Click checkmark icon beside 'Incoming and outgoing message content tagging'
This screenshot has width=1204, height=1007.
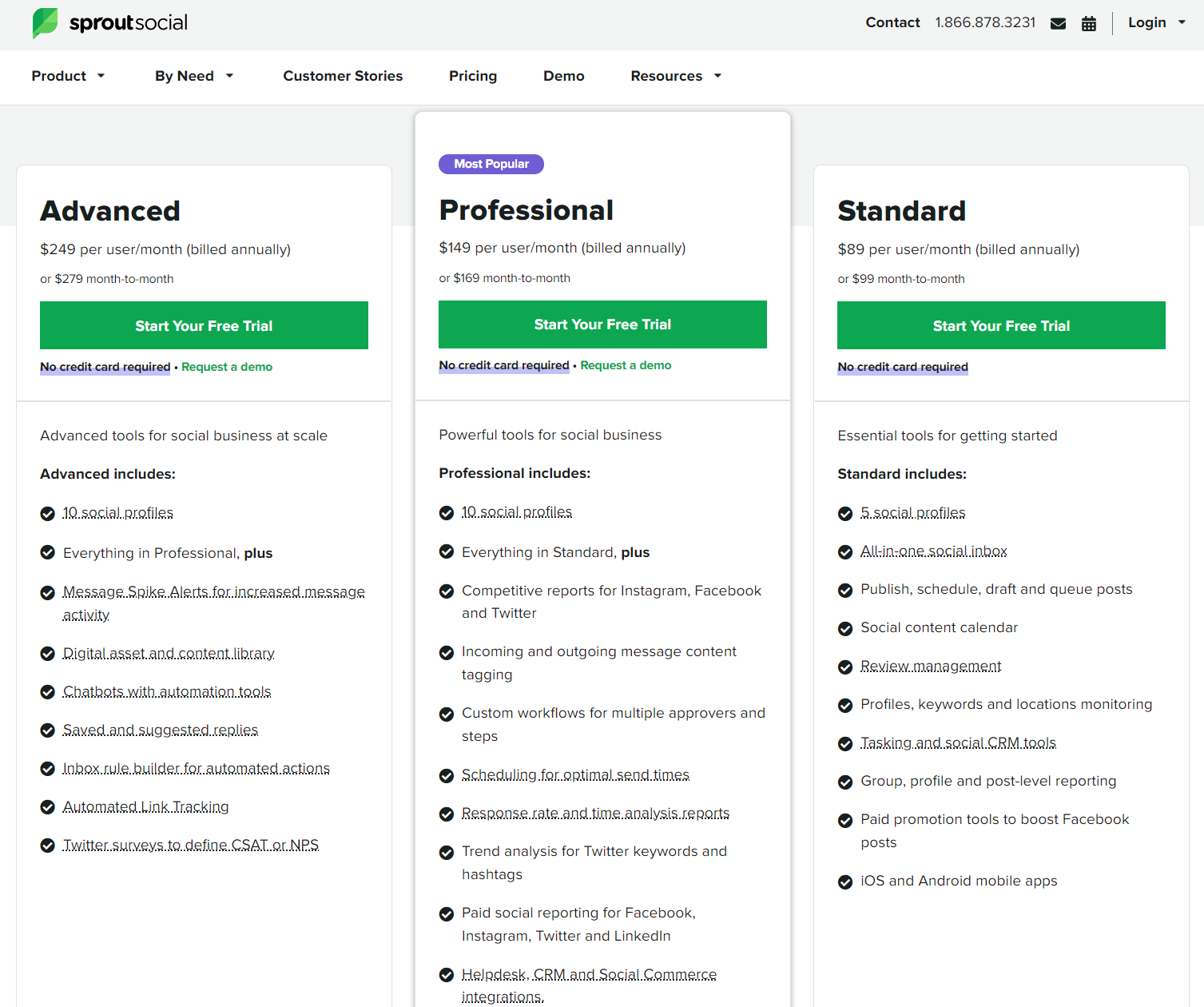447,653
